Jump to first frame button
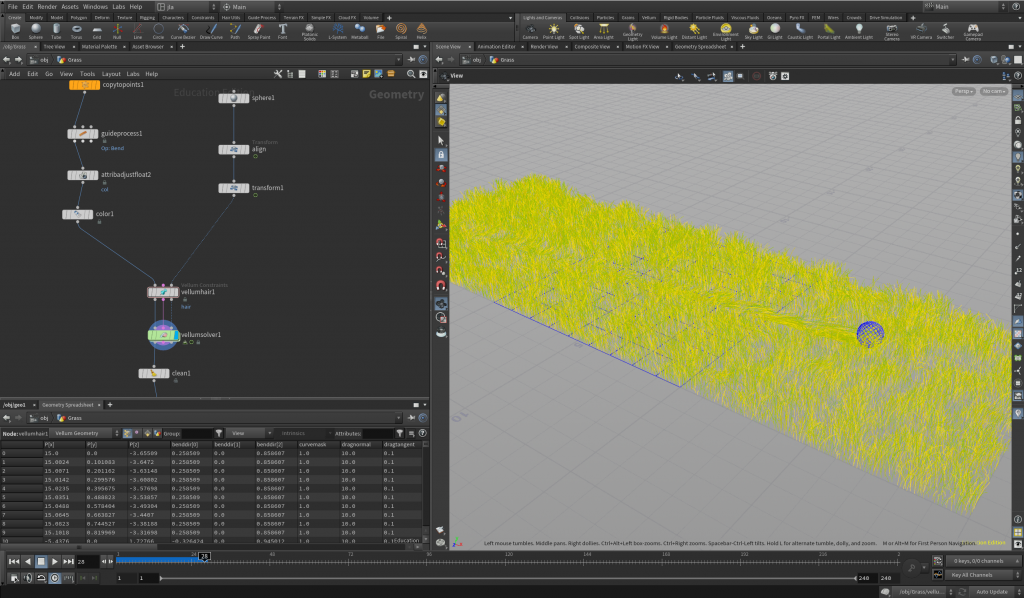This screenshot has width=1024, height=598. pyautogui.click(x=14, y=561)
